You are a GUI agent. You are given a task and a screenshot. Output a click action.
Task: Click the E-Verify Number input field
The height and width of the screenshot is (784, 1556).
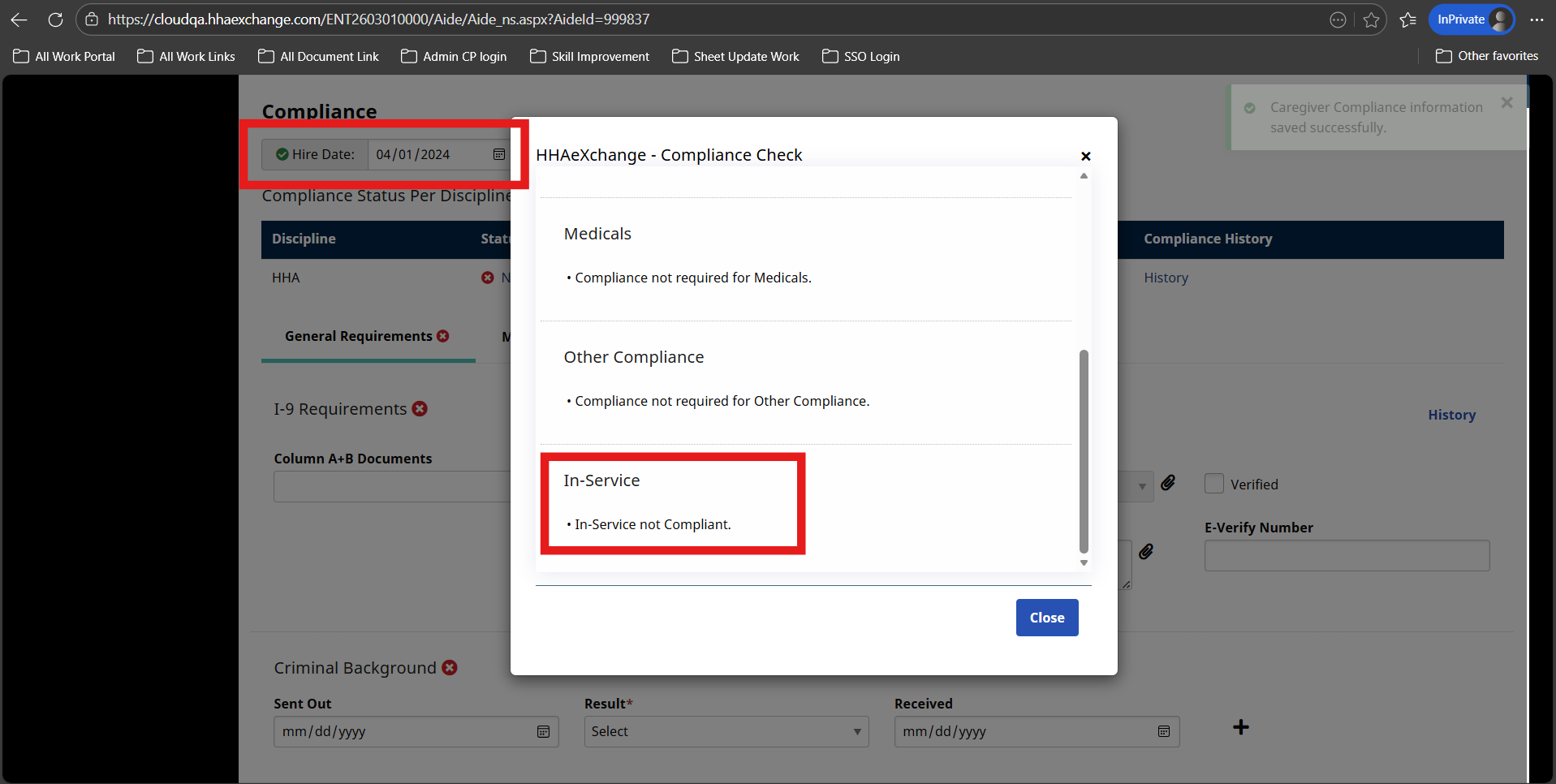pyautogui.click(x=1347, y=556)
